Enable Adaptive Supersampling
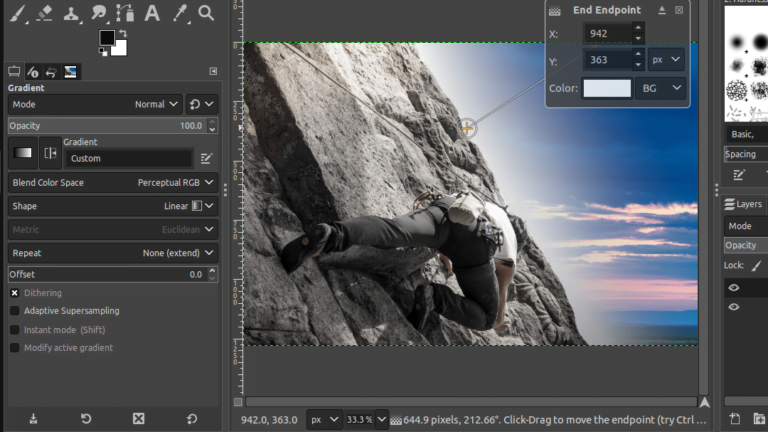 point(15,311)
